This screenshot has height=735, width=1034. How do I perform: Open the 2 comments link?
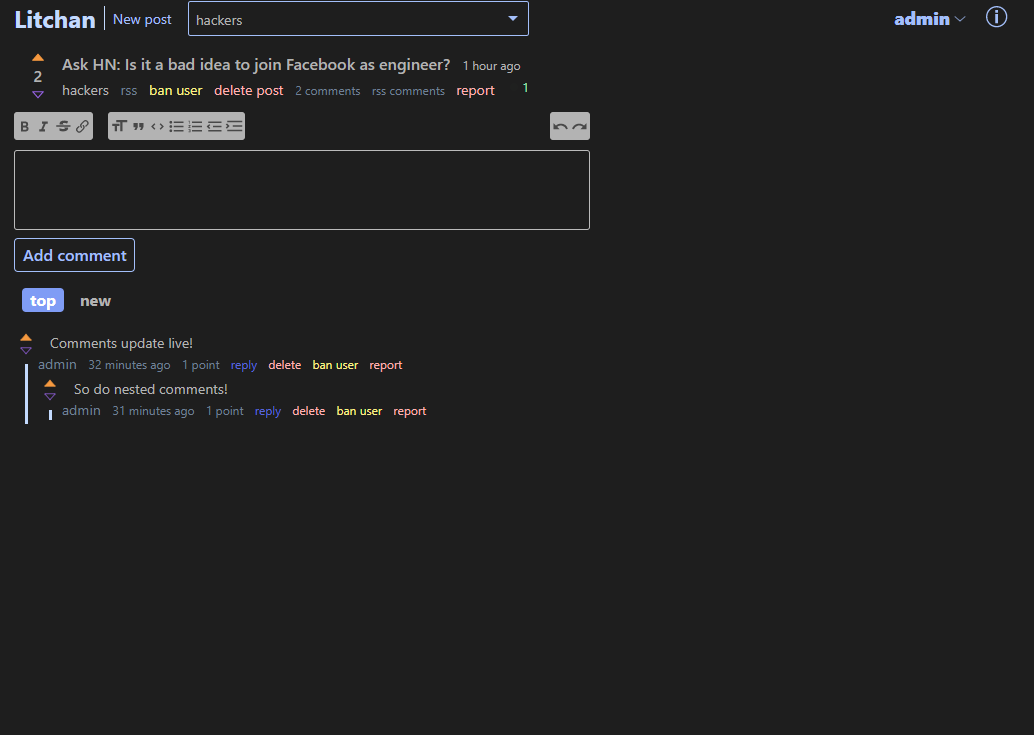point(328,91)
